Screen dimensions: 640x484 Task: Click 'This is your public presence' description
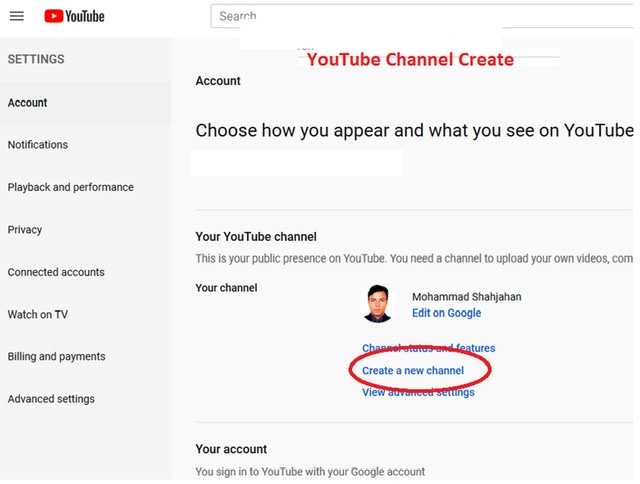click(414, 258)
